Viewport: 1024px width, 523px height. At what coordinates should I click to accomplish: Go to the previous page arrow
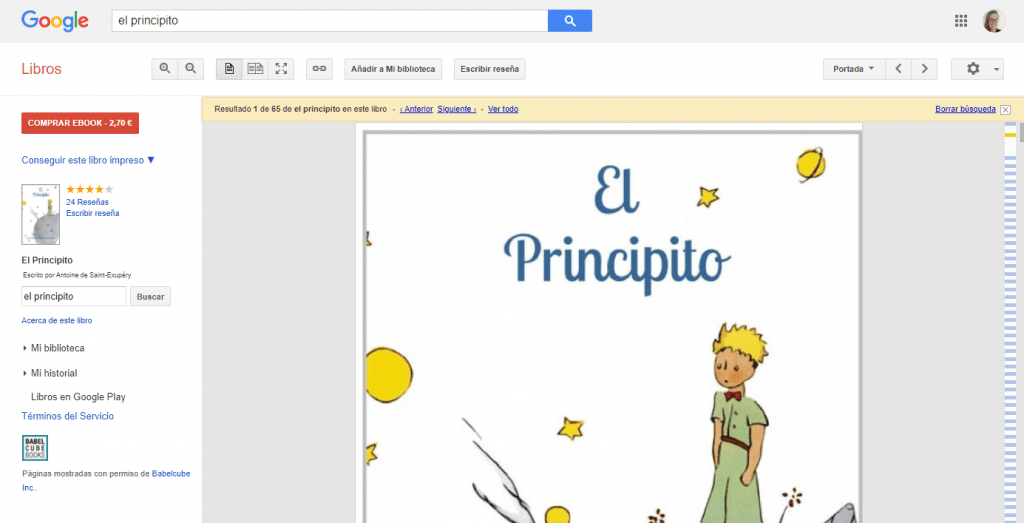pos(899,69)
